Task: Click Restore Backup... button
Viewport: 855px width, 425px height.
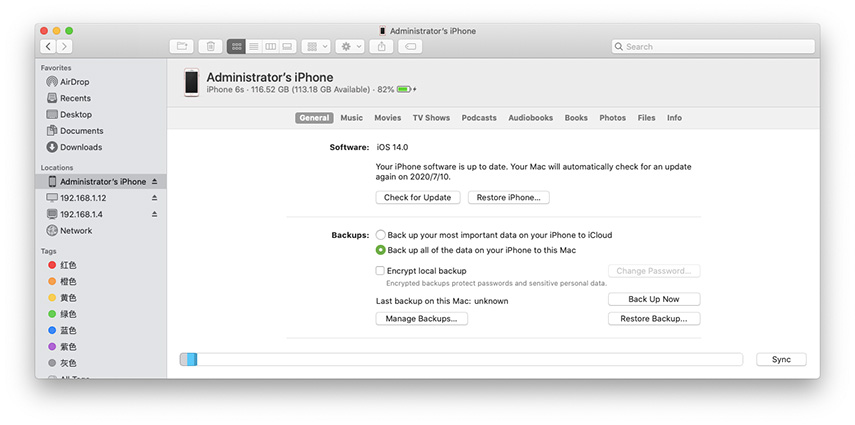Action: pyautogui.click(x=654, y=319)
